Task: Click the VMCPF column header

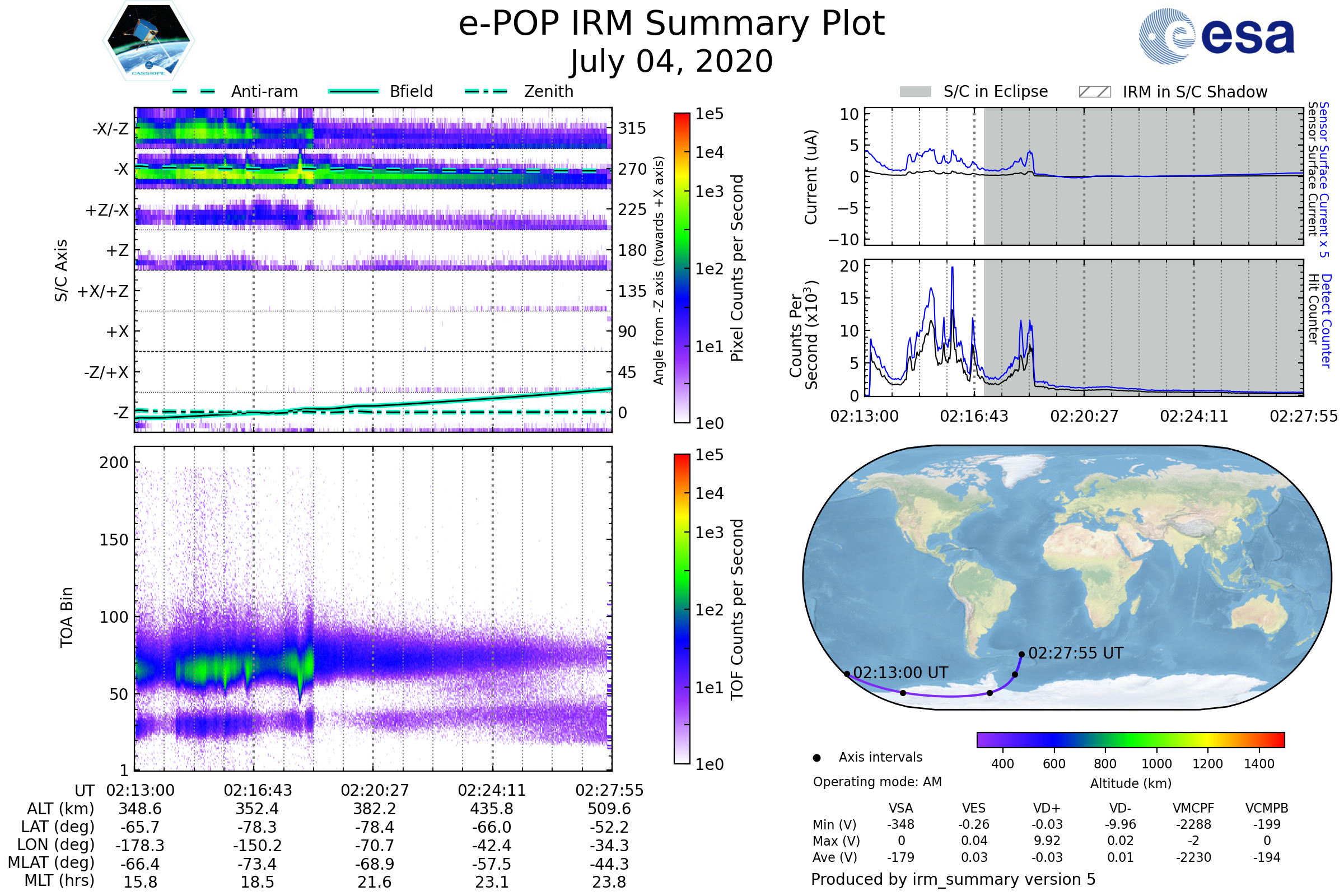Action: (1193, 808)
